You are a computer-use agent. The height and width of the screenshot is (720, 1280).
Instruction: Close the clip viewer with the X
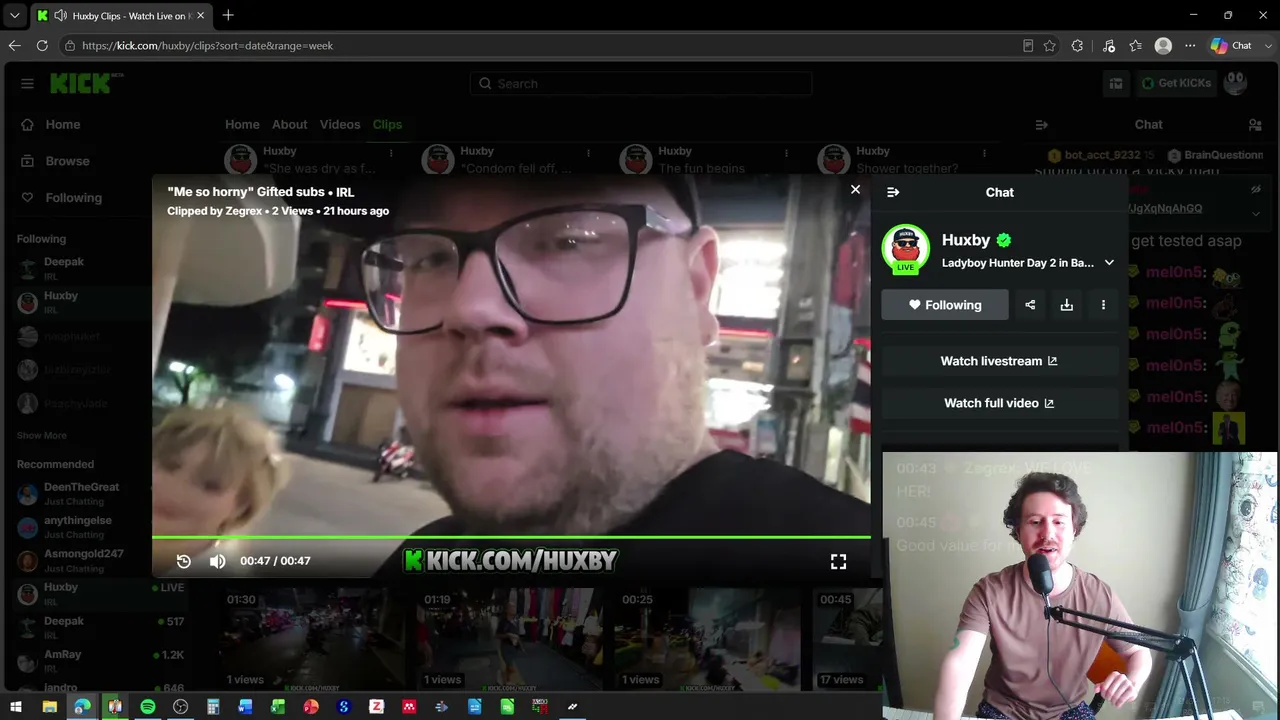855,189
